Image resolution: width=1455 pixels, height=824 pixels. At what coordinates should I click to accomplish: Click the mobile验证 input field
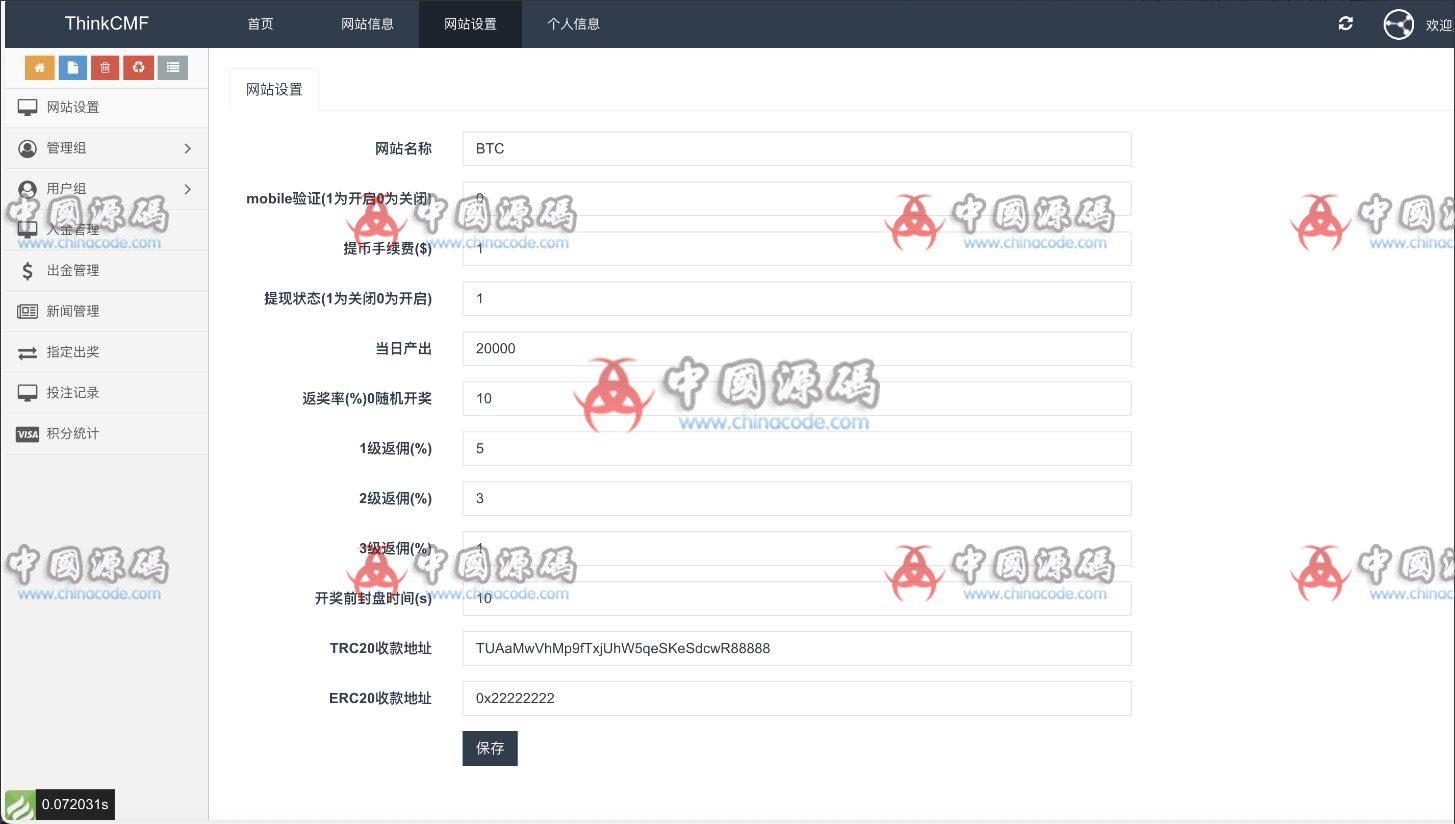797,198
